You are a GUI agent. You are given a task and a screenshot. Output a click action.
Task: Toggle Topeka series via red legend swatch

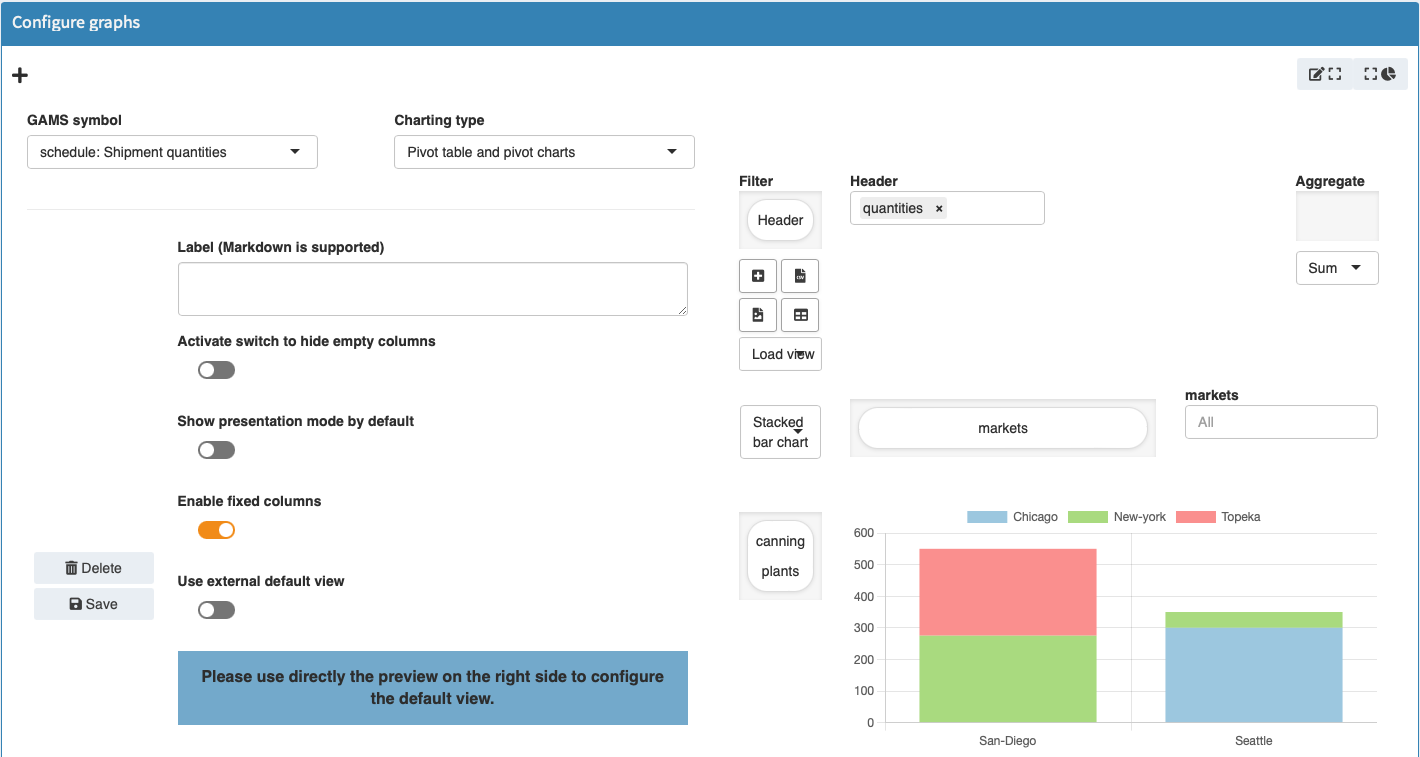(1196, 517)
